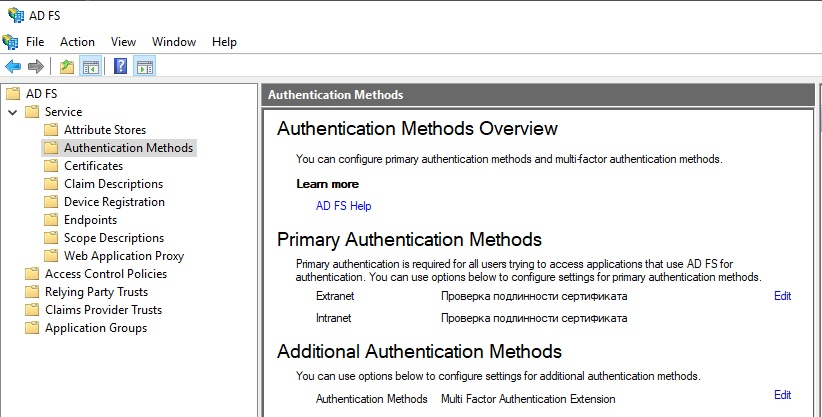Toggle the Show/Hide Action Pane button

click(144, 67)
